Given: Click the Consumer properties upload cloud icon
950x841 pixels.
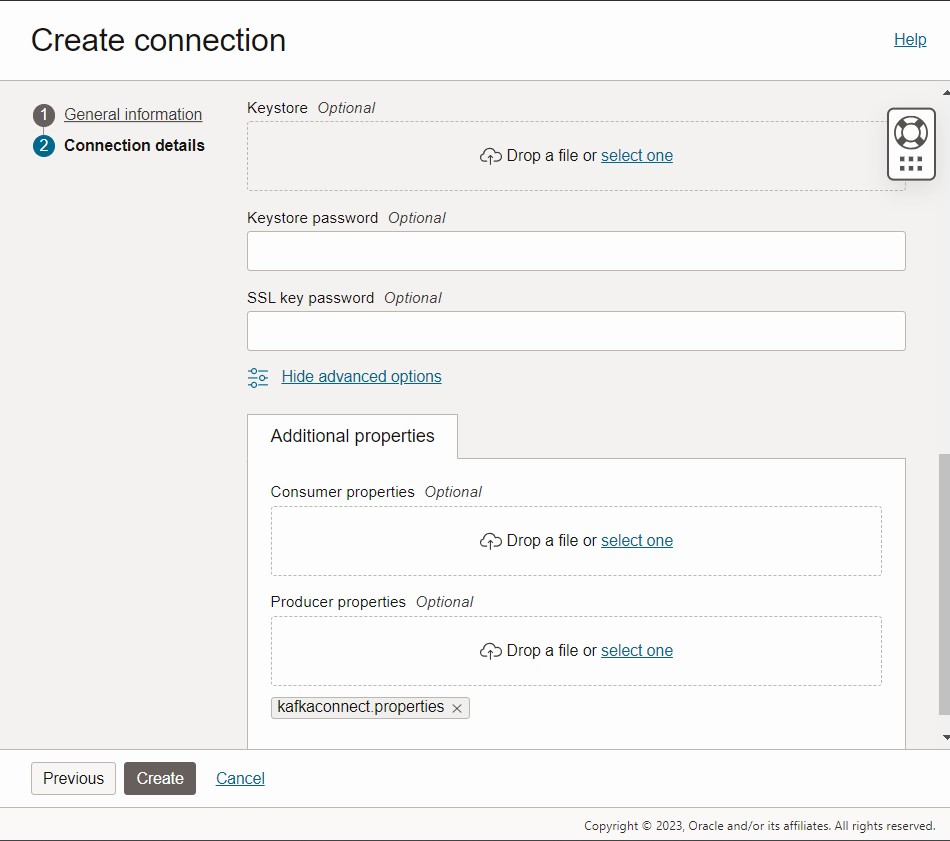Looking at the screenshot, I should [490, 541].
